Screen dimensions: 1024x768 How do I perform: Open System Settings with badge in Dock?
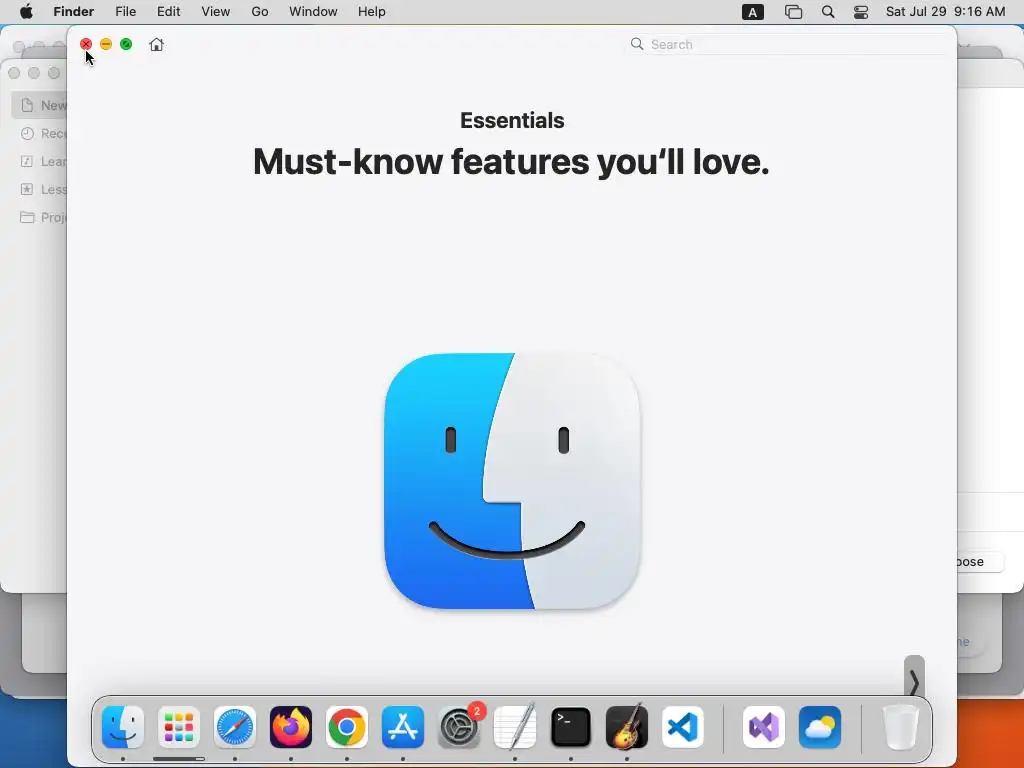pyautogui.click(x=459, y=727)
